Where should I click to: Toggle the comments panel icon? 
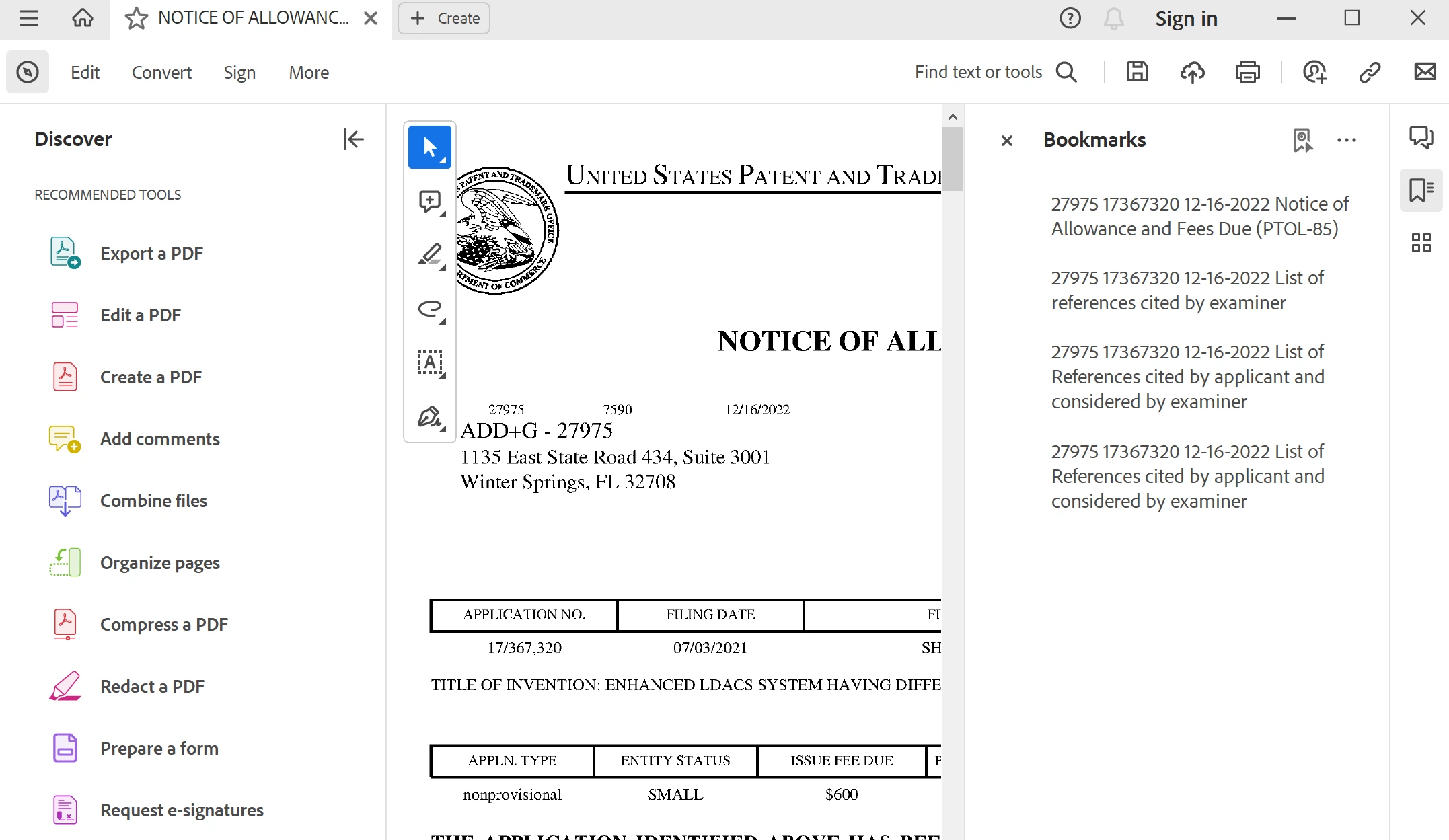1421,137
